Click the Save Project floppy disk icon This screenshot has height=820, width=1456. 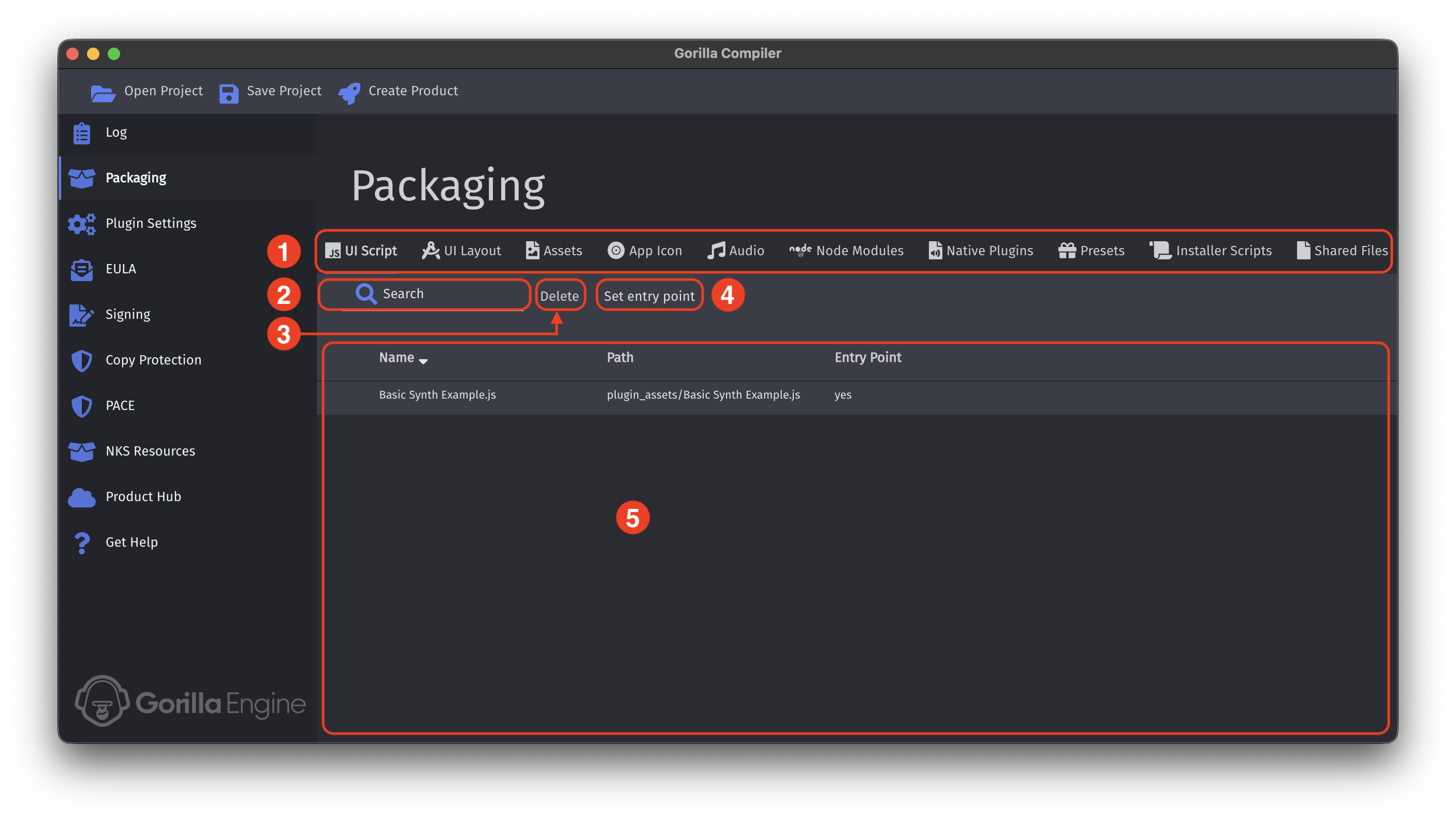229,93
